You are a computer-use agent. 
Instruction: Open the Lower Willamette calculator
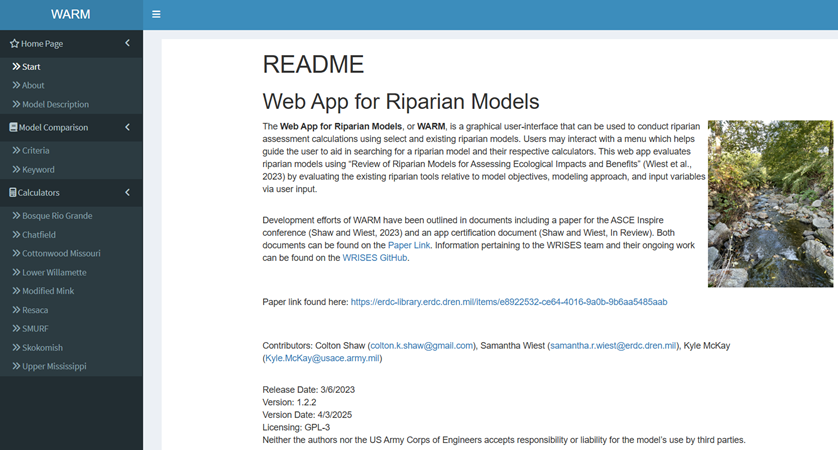pyautogui.click(x=71, y=272)
